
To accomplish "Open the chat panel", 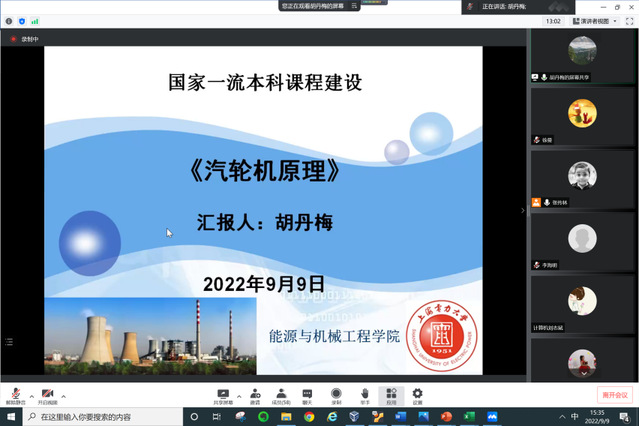I will (x=308, y=393).
